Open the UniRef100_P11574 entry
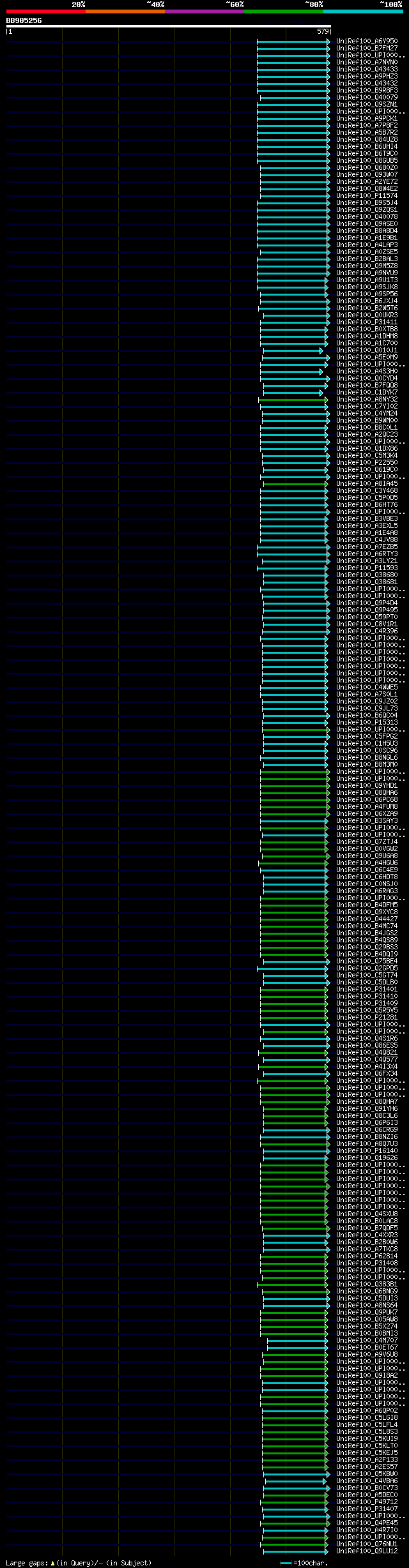 367,196
